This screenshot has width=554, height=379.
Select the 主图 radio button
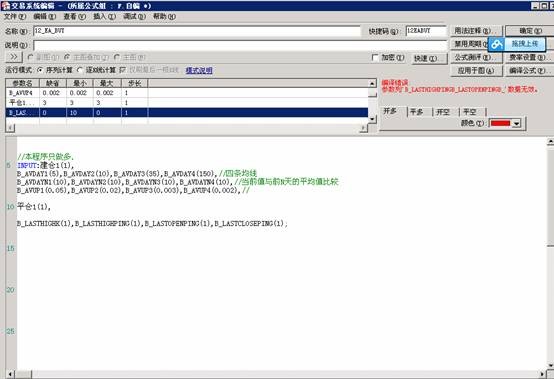tap(117, 57)
